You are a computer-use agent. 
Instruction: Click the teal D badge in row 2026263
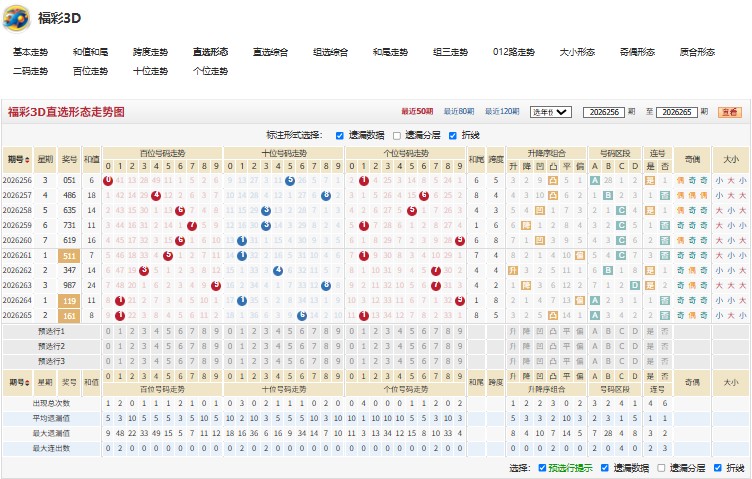click(x=634, y=285)
